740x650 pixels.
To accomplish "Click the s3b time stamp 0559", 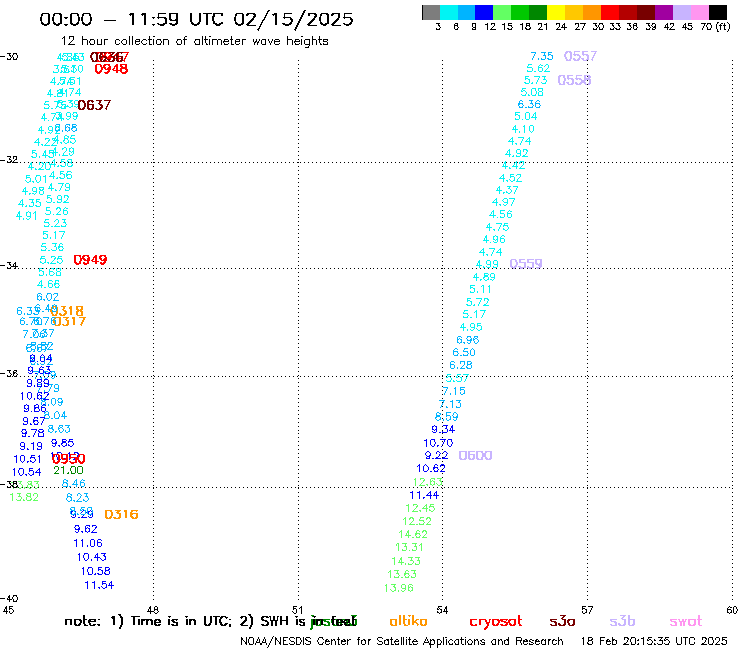I will coord(526,263).
